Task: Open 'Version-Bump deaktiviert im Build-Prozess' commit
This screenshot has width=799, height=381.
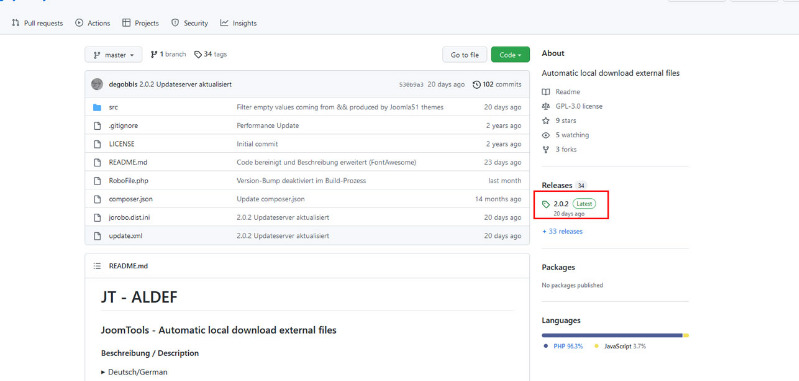Action: pos(301,181)
